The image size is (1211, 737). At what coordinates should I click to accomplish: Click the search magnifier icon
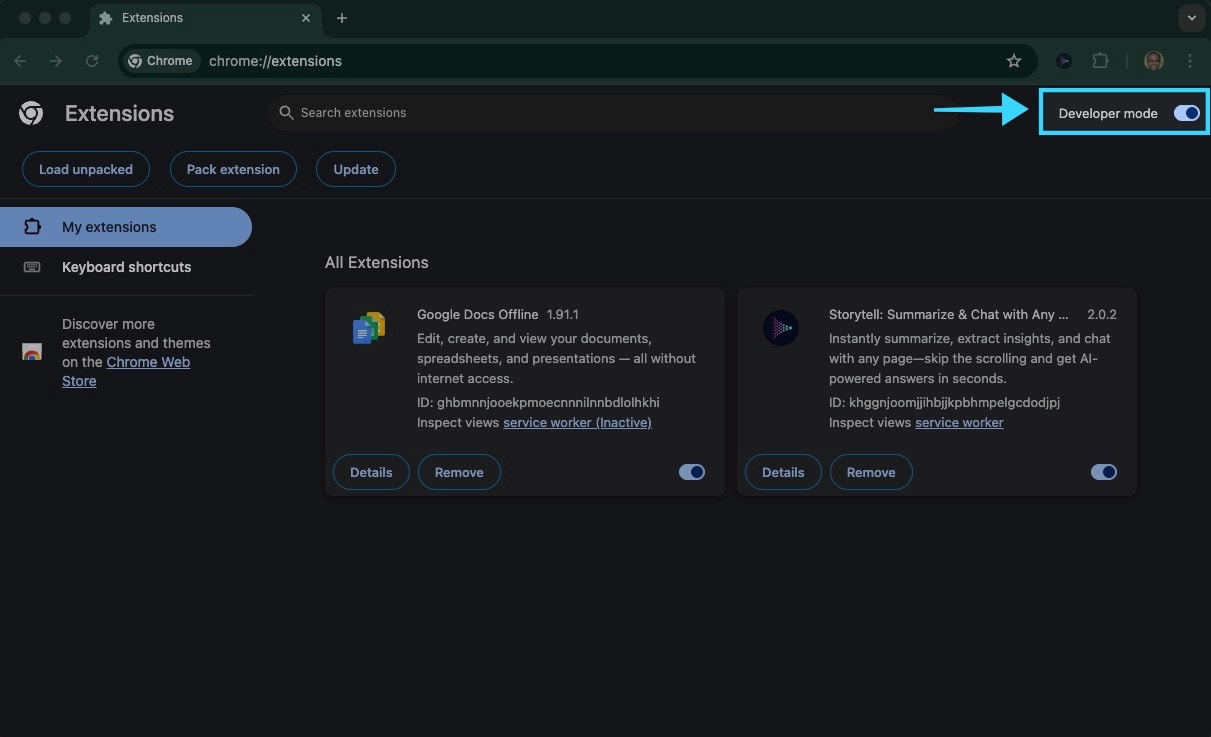click(287, 113)
